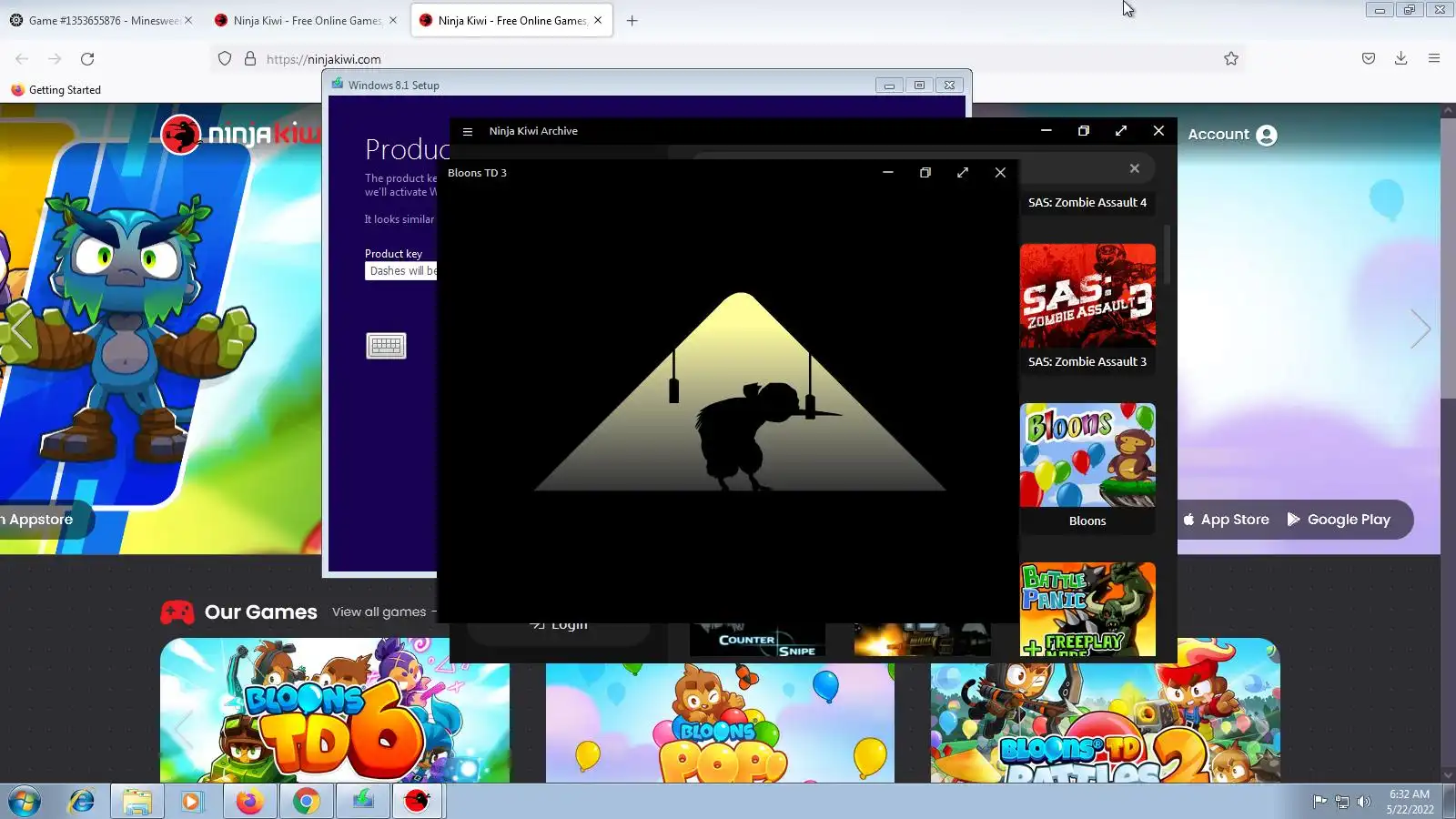Save page to Pocket
Image resolution: width=1456 pixels, height=819 pixels.
(1369, 59)
